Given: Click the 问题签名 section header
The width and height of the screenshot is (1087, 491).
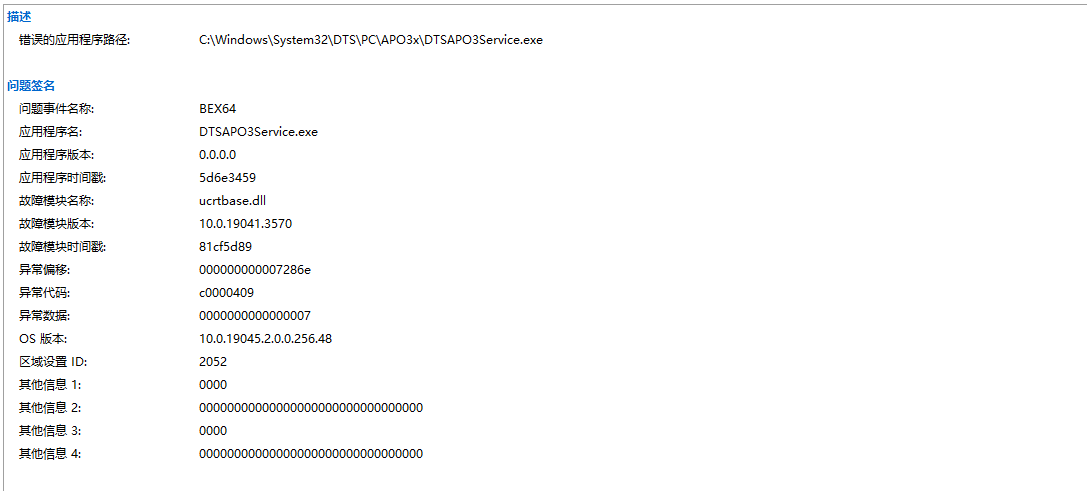Looking at the screenshot, I should click(x=31, y=86).
